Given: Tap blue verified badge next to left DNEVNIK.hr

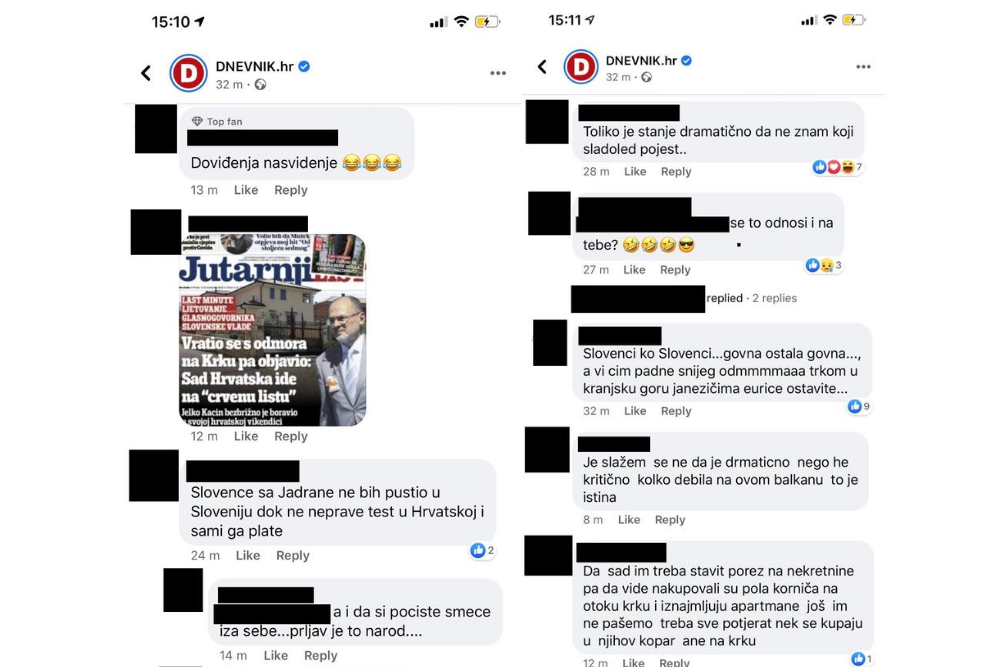Looking at the screenshot, I should pos(304,67).
